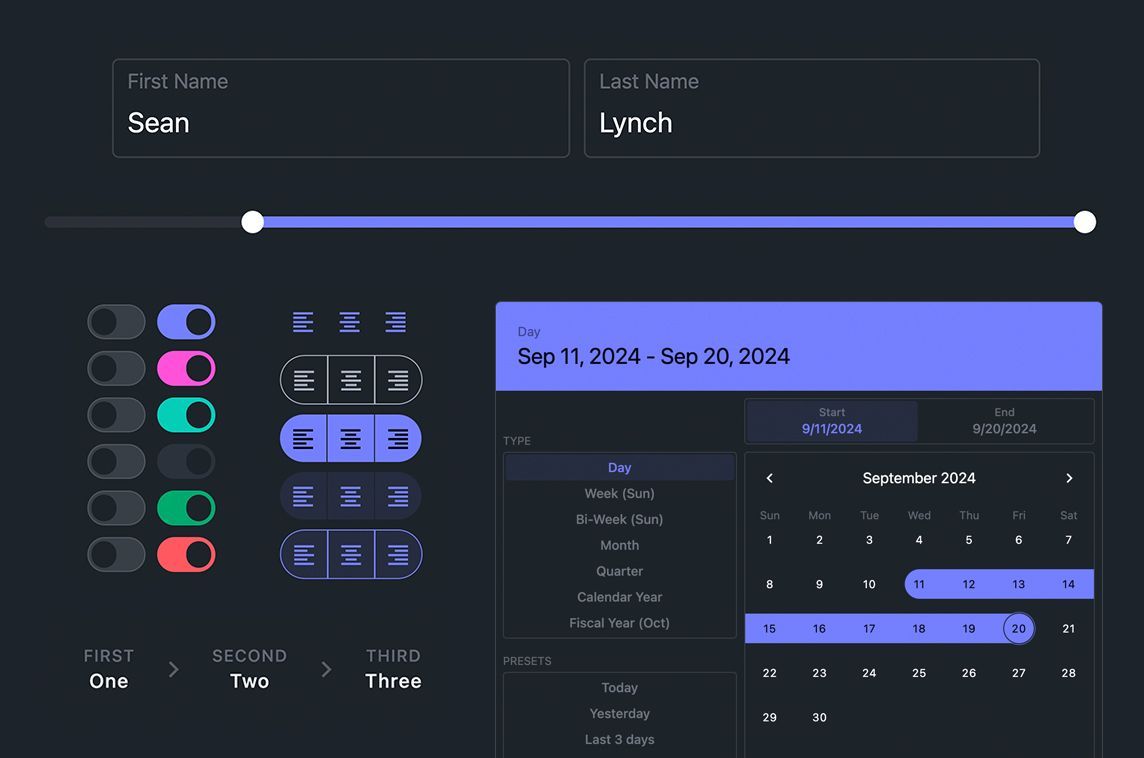Select the left-align icon in the dimmed segmented group
Viewport: 1144px width, 758px height.
[304, 496]
